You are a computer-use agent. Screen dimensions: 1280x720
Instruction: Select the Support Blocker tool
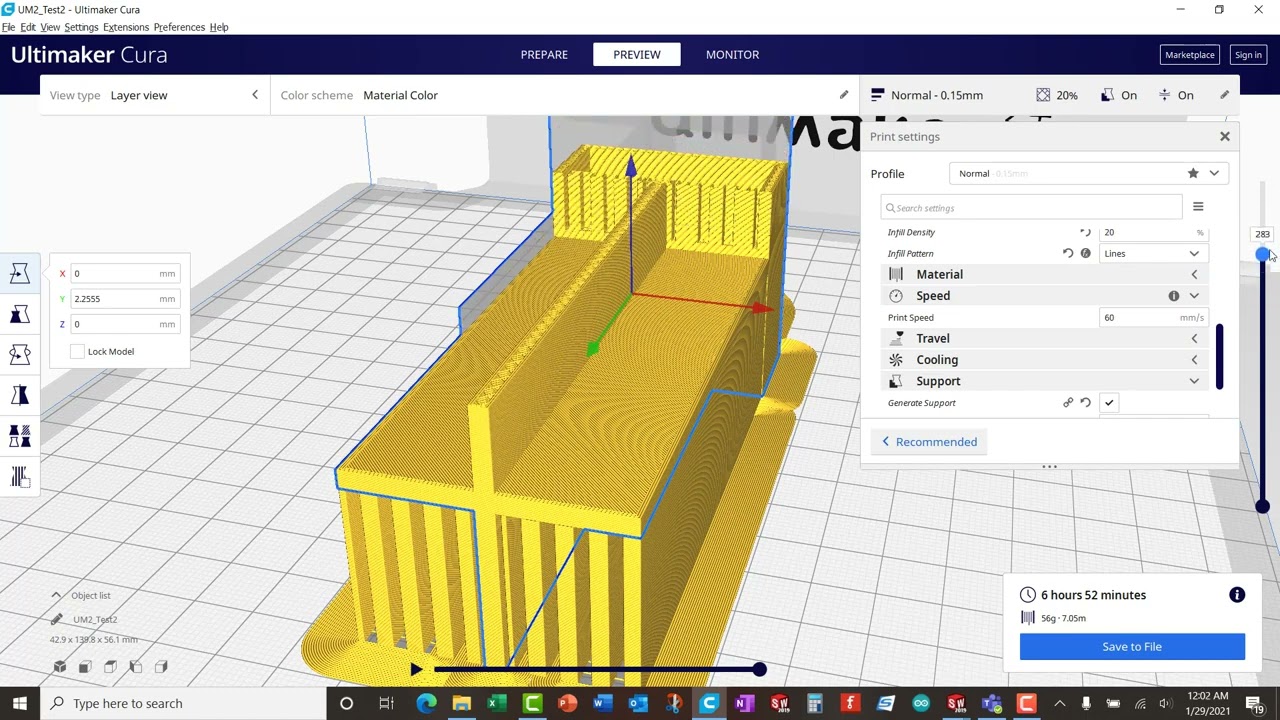coord(19,477)
